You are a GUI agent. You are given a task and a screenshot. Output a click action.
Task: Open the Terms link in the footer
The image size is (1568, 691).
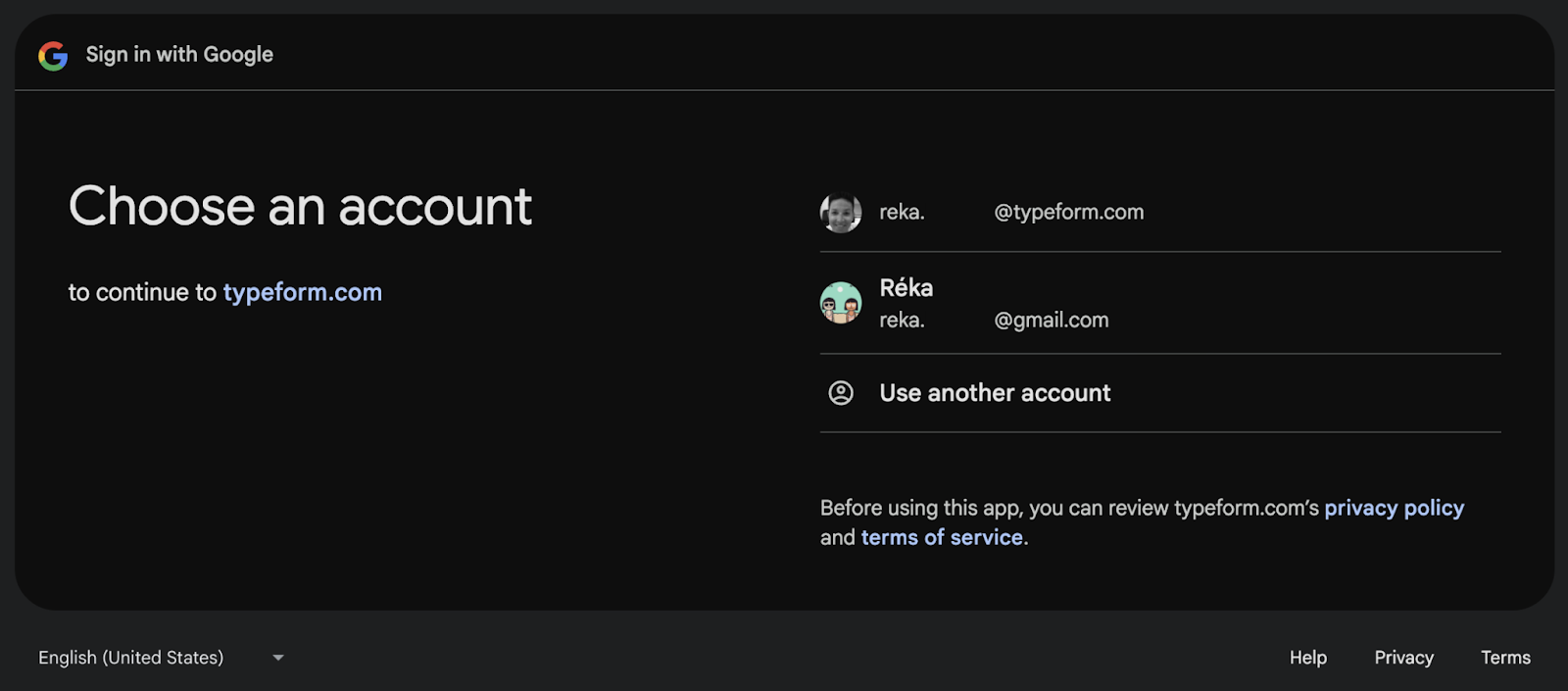(x=1505, y=658)
